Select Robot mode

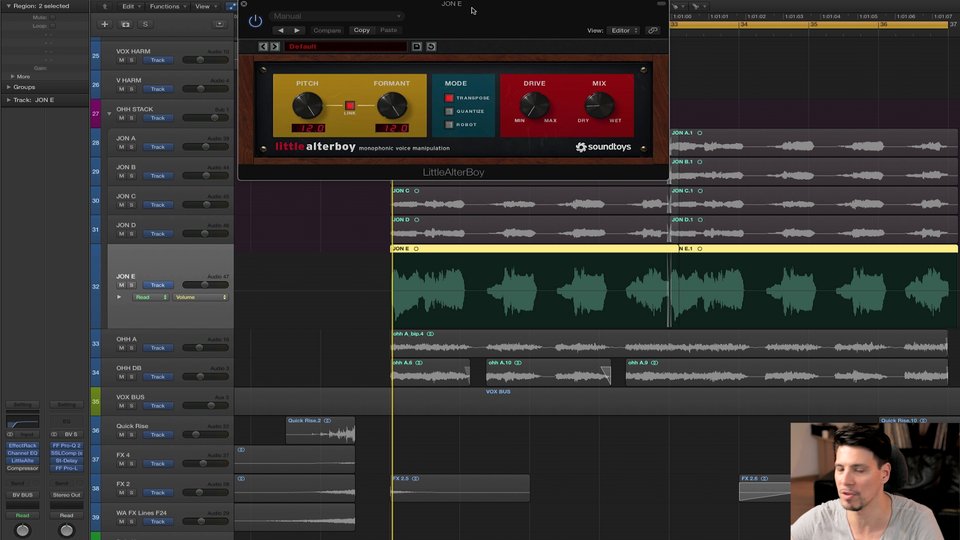point(449,125)
